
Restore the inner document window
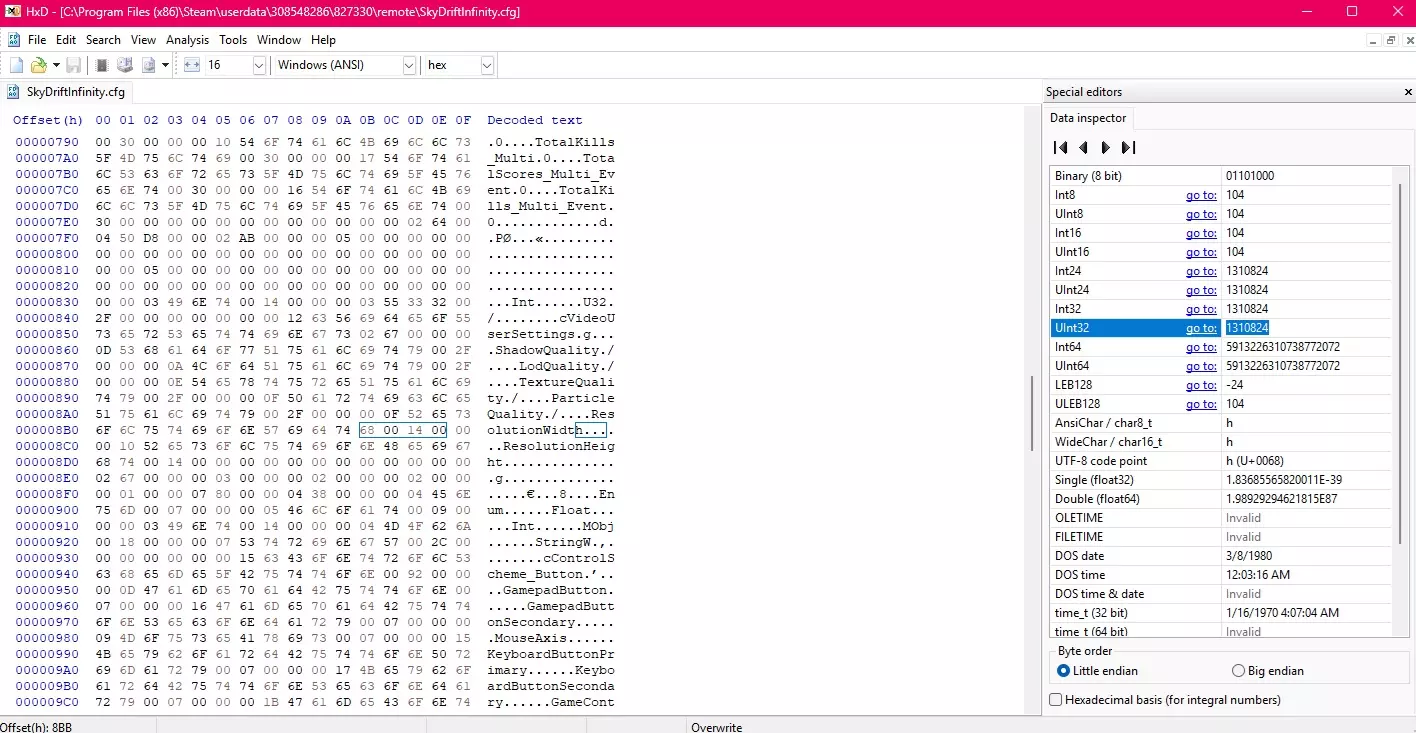pos(1391,40)
